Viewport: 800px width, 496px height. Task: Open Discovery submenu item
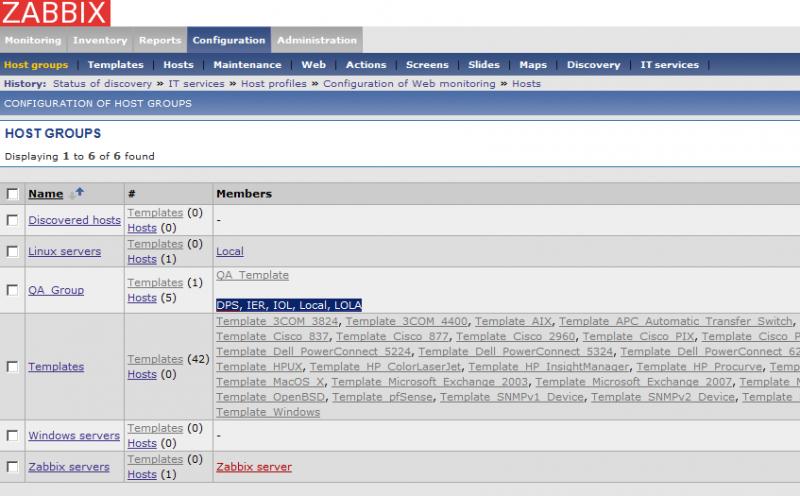tap(593, 65)
